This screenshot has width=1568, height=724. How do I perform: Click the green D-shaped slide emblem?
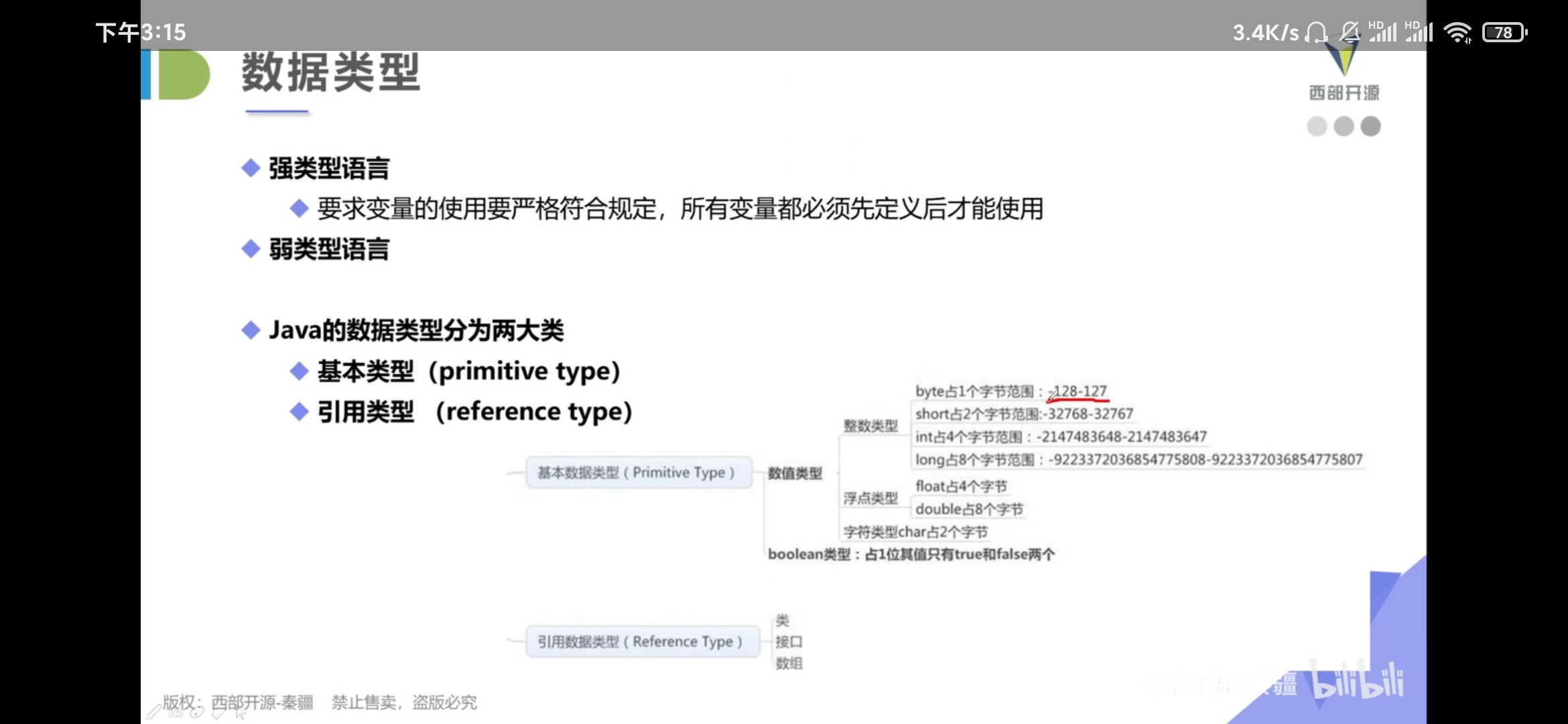[184, 74]
